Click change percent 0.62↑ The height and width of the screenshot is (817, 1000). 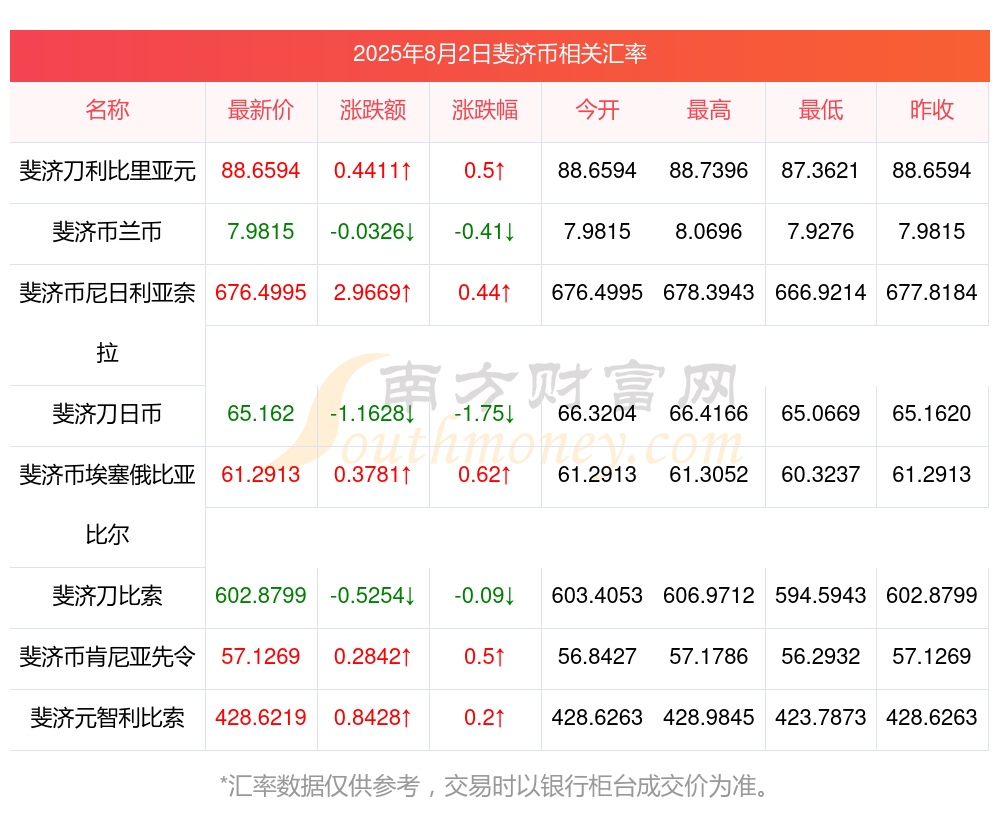485,474
